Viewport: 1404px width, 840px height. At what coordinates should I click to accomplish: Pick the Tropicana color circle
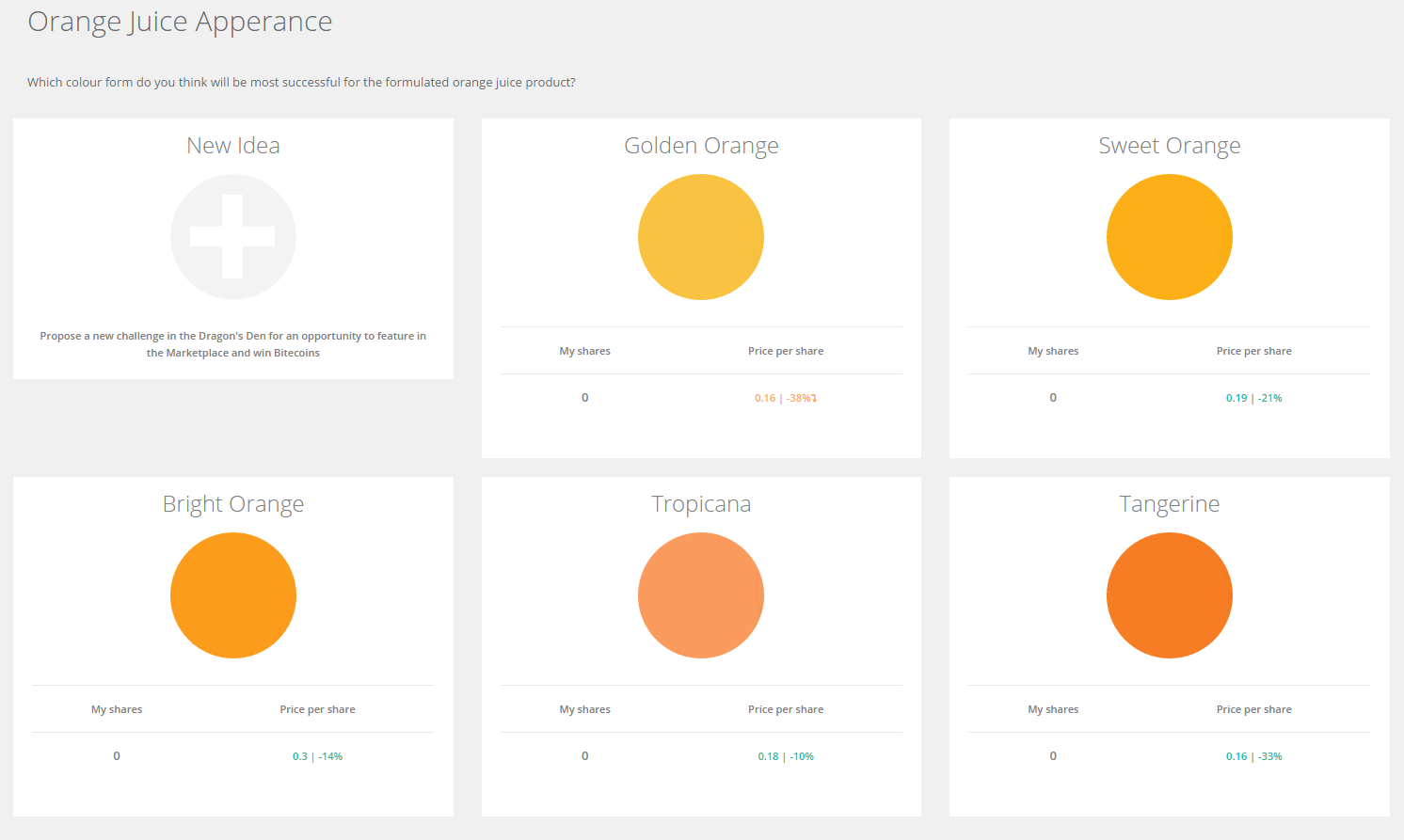click(x=701, y=595)
